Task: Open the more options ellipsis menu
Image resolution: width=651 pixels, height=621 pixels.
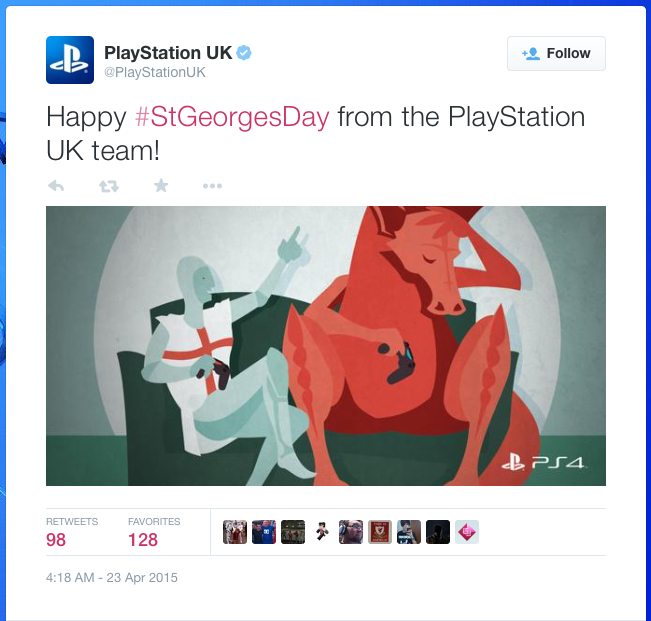Action: tap(212, 186)
